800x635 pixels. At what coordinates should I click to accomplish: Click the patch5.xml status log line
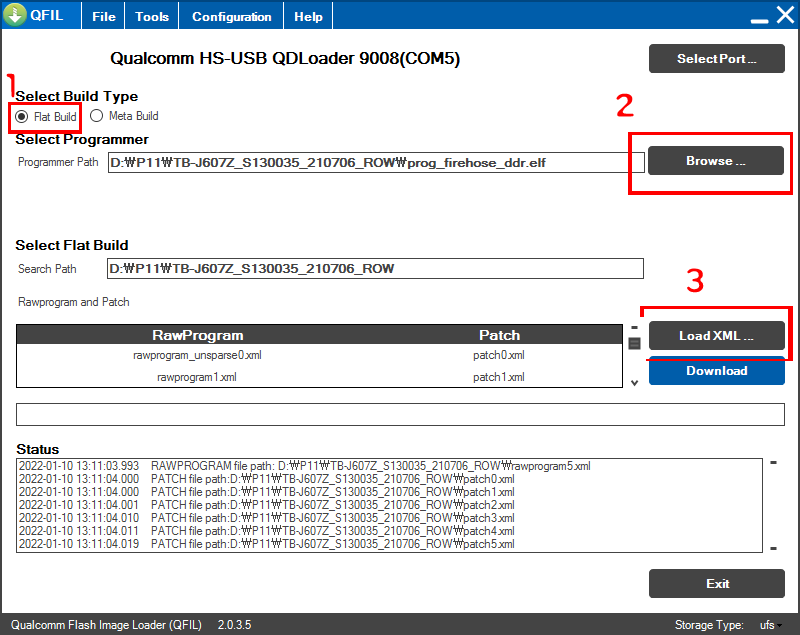pyautogui.click(x=266, y=544)
